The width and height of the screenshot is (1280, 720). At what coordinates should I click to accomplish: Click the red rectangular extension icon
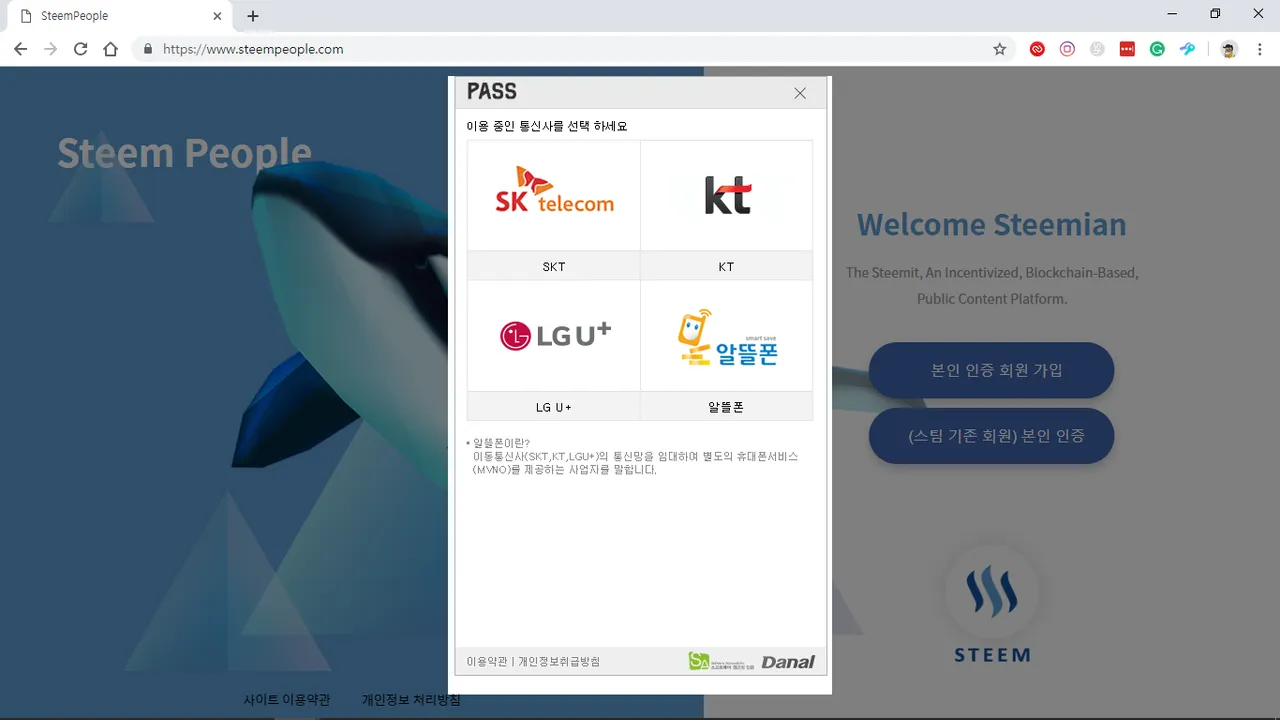(1127, 49)
